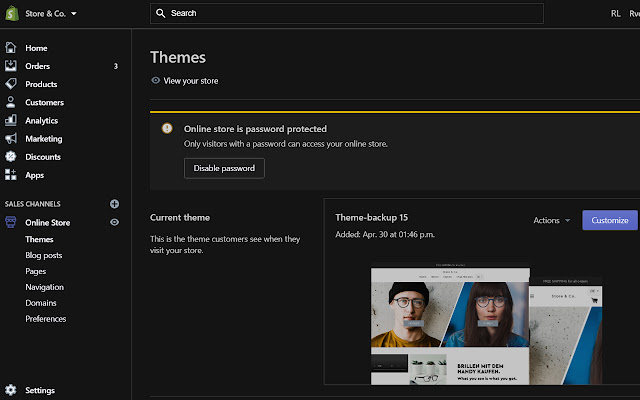Click the Settings gear icon
640x400 pixels.
pyautogui.click(x=11, y=390)
